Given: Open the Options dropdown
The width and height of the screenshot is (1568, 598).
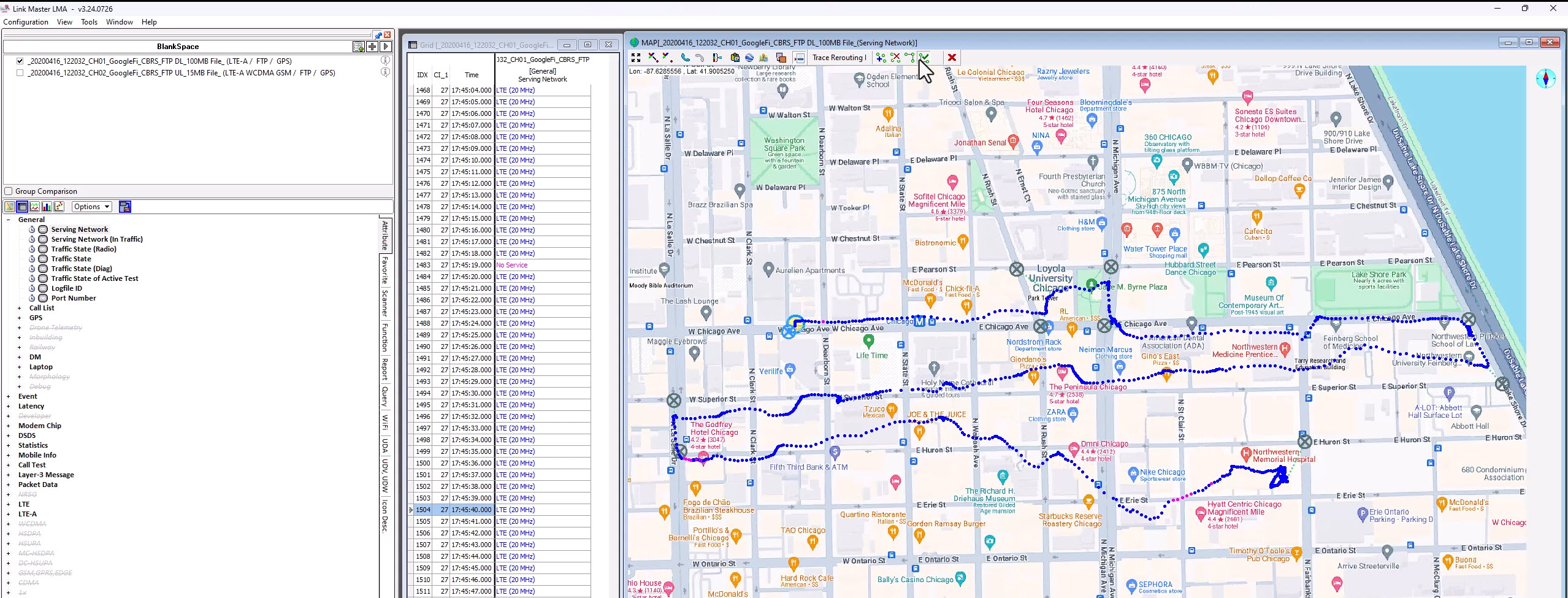Looking at the screenshot, I should click(92, 207).
